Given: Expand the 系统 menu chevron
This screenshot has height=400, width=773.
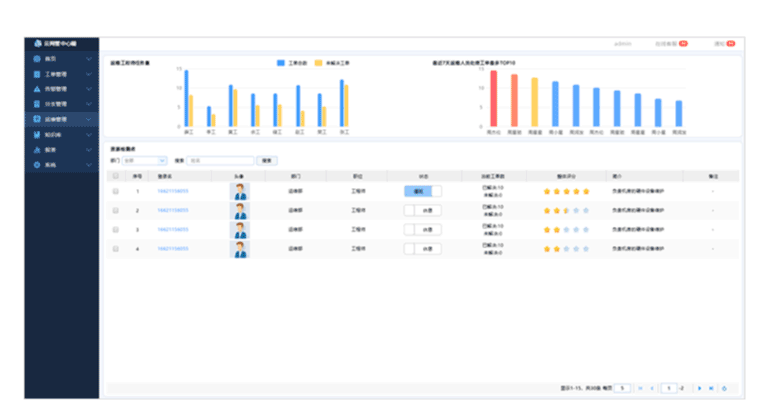Looking at the screenshot, I should tap(89, 165).
